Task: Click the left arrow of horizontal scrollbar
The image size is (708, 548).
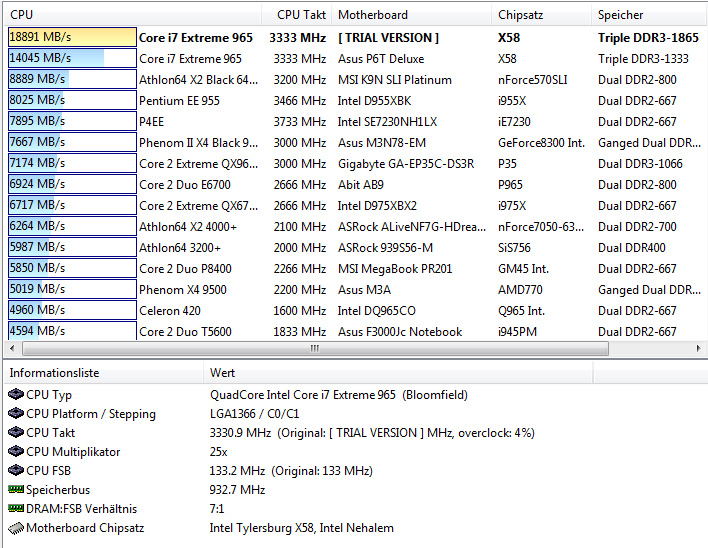Action: [12, 348]
